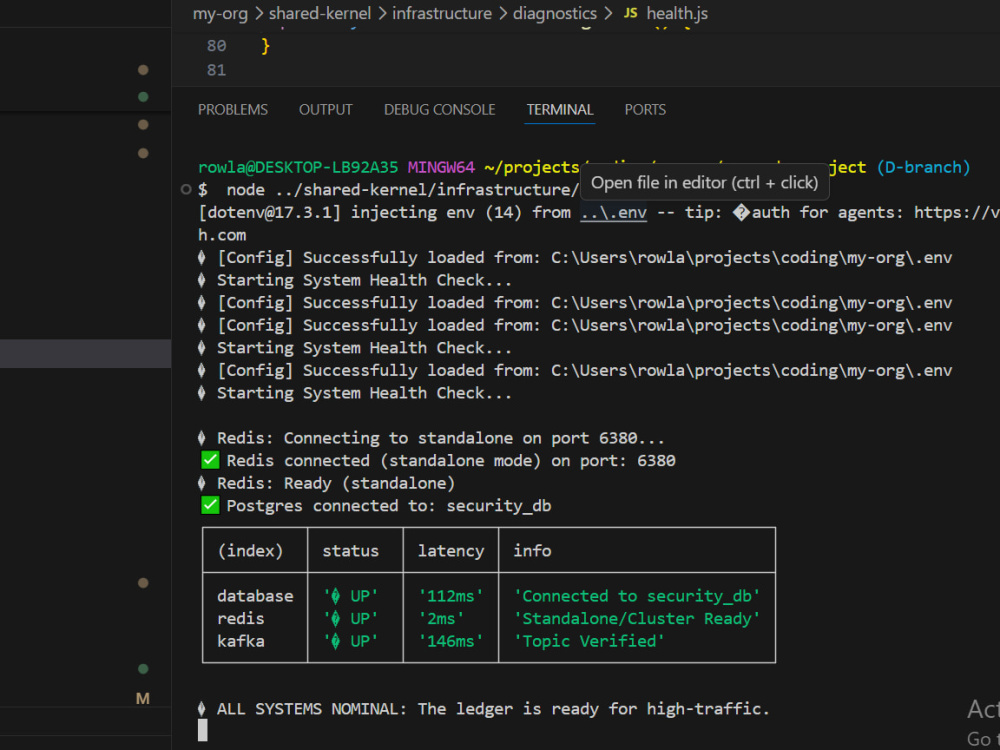Screen dimensions: 1000x750
Task: Open the OUTPUT panel tab
Action: pos(325,110)
